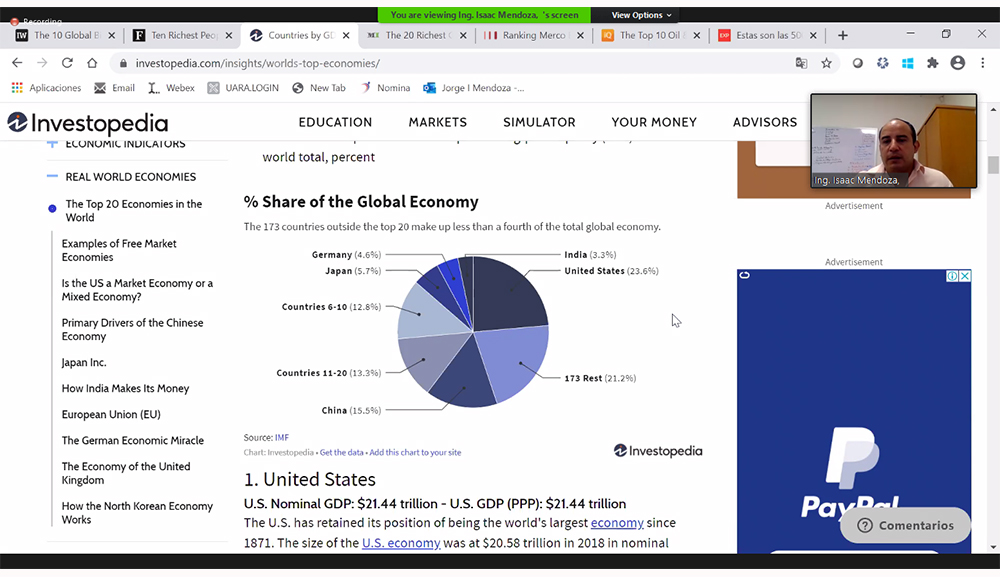Collapse the Real World Economies section
Viewport: 1000px width, 577px height.
pos(52,177)
